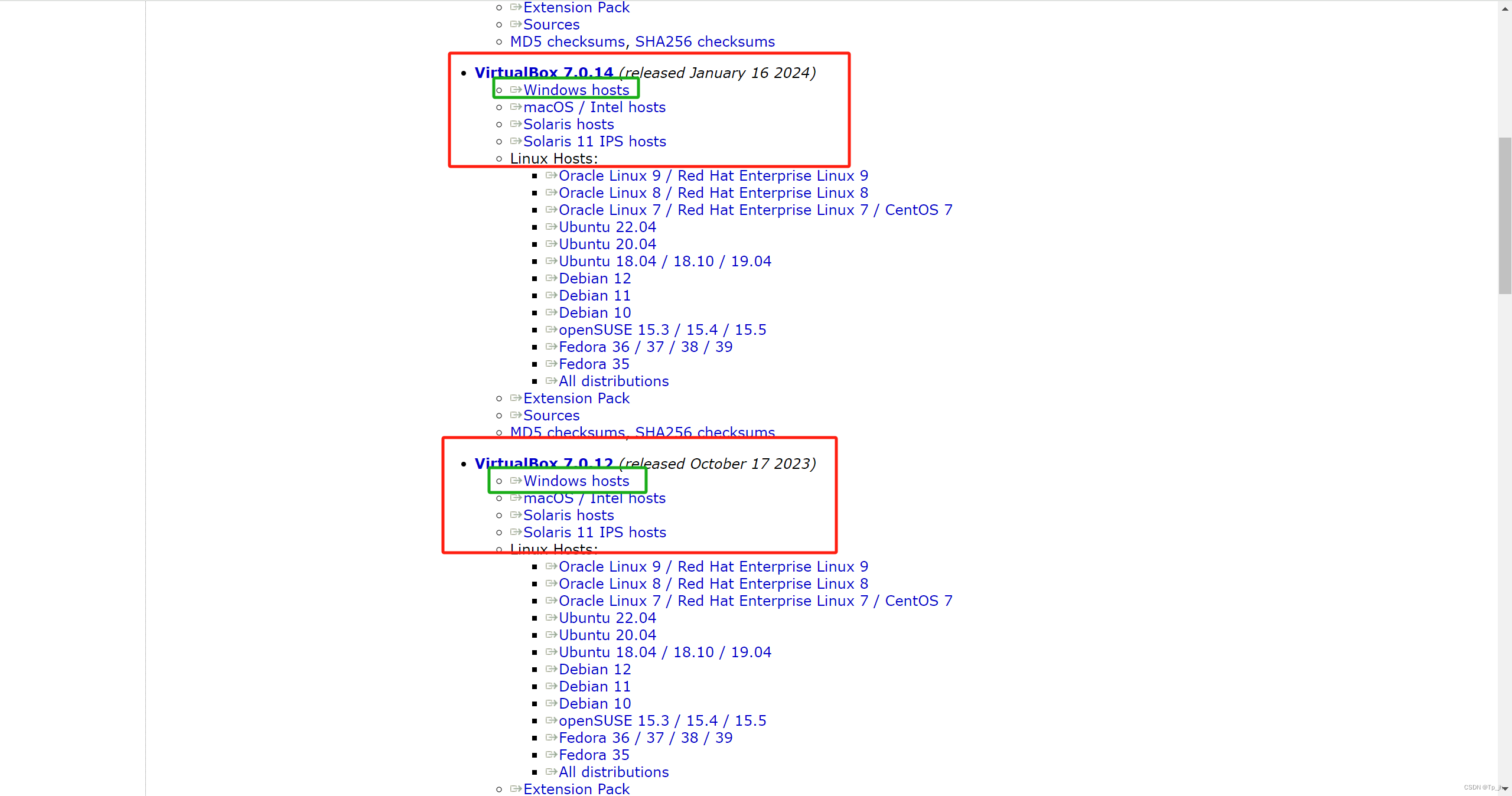This screenshot has height=796, width=1512.
Task: Scroll down to view more VirtualBox versions
Action: 1505,790
